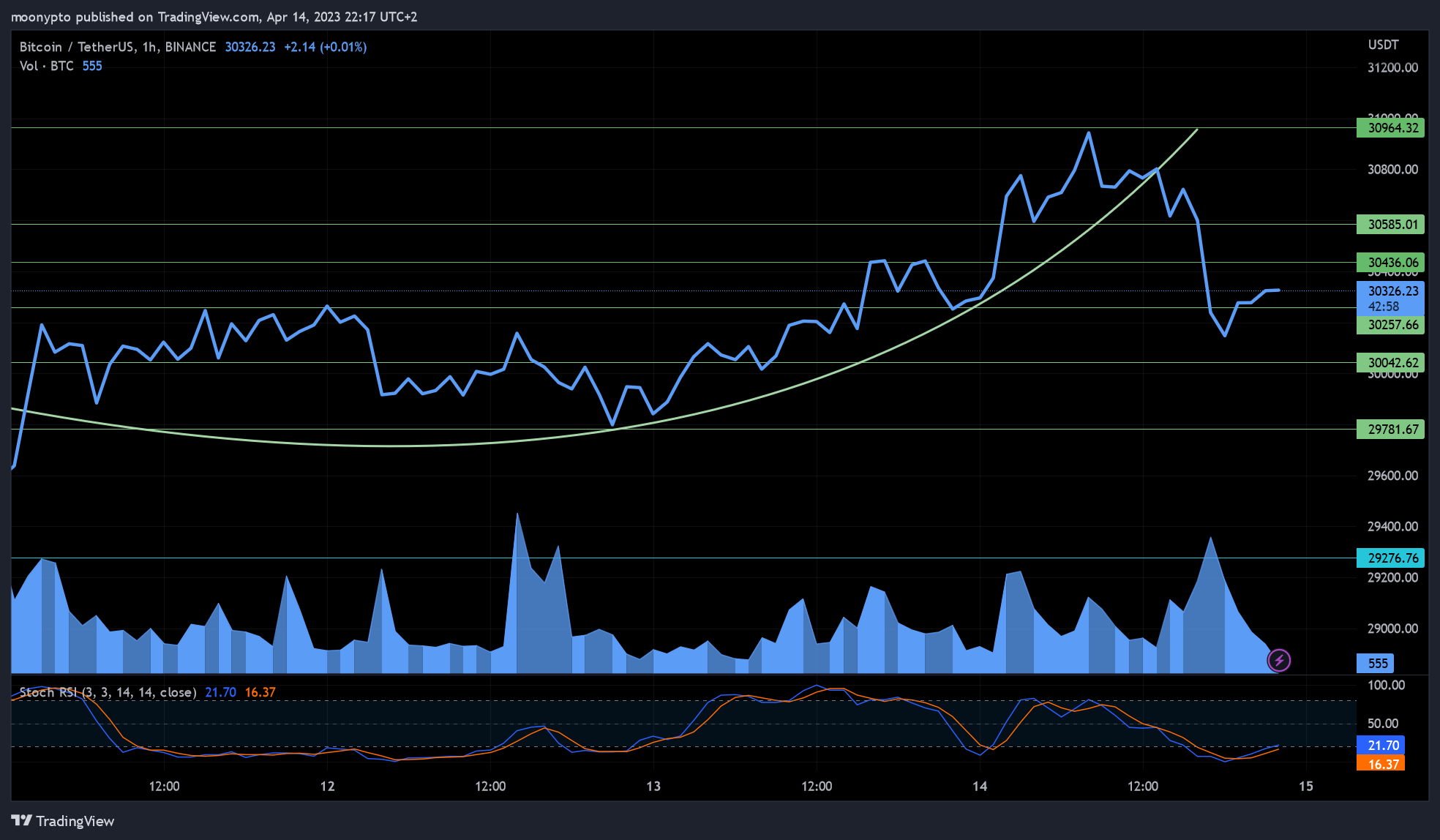This screenshot has height=840, width=1440.
Task: Click the date label 13 on time axis
Action: [x=653, y=787]
